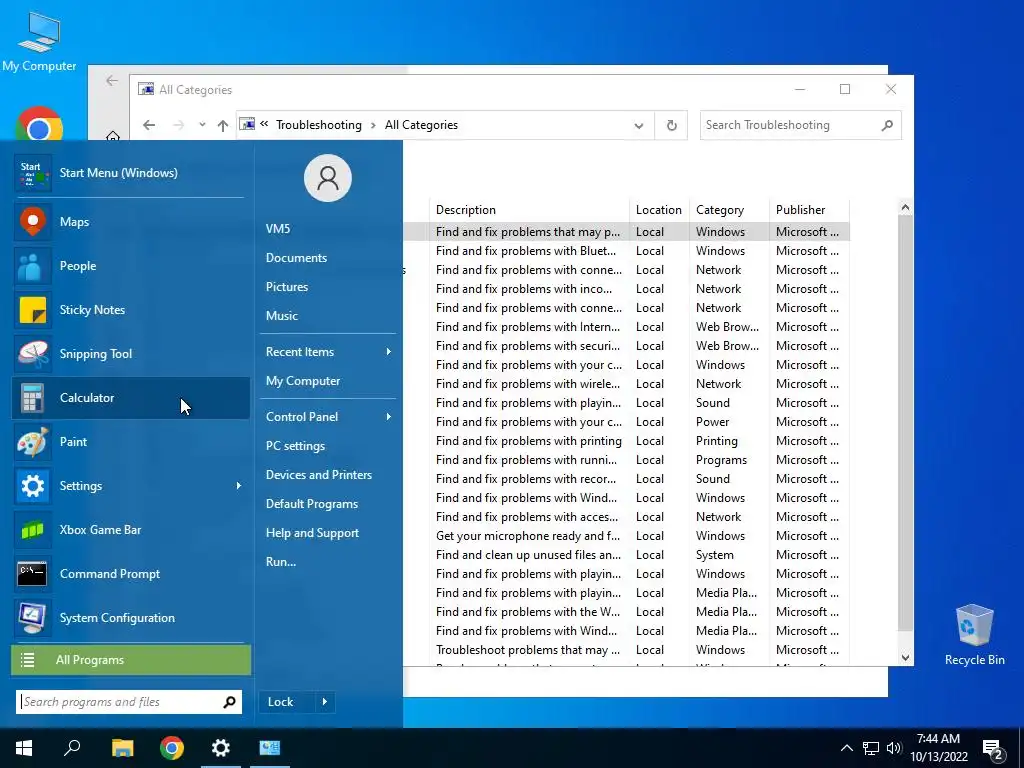Show hidden tray icons chevron
Image resolution: width=1024 pixels, height=768 pixels.
(846, 748)
